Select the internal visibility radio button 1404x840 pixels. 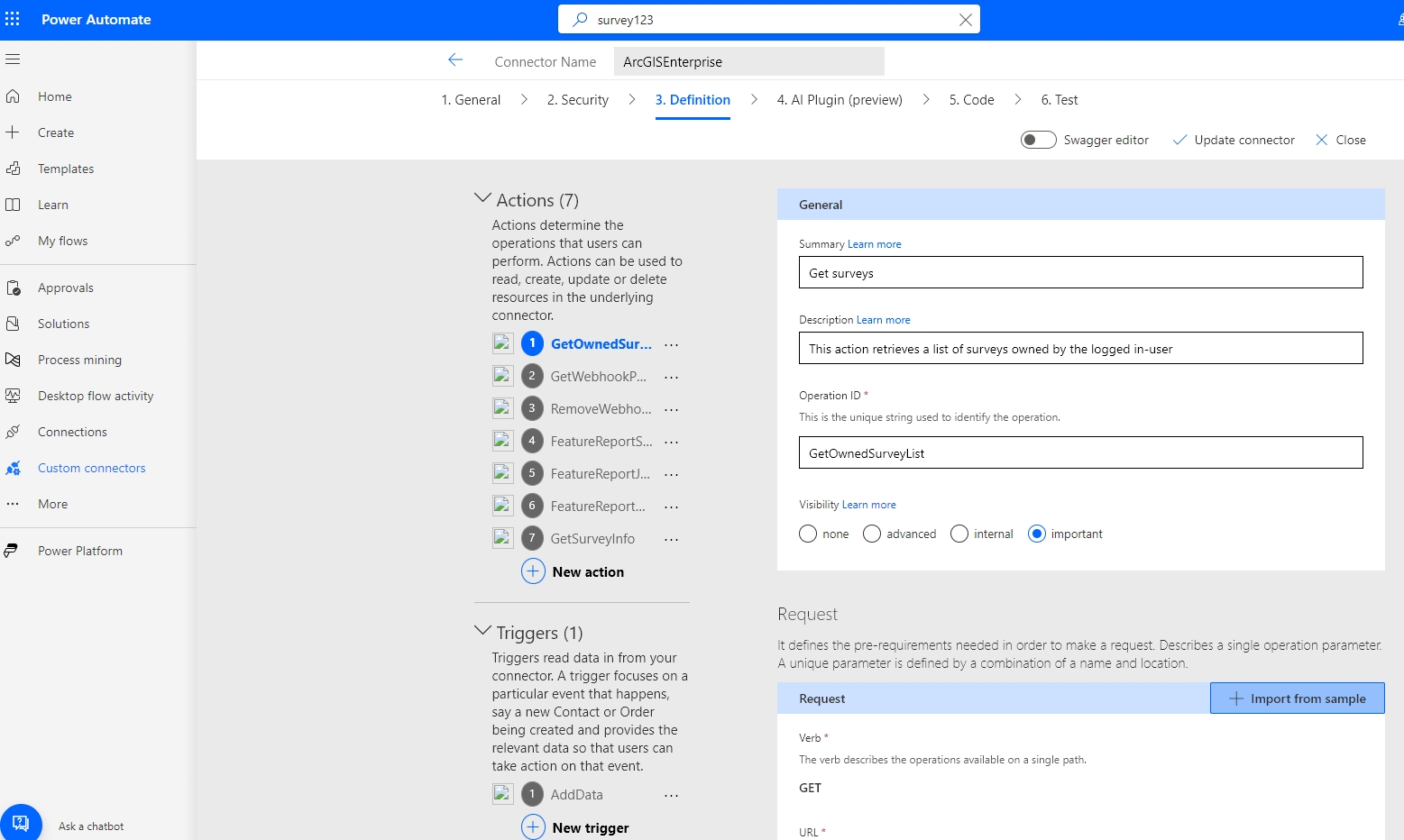(x=959, y=534)
